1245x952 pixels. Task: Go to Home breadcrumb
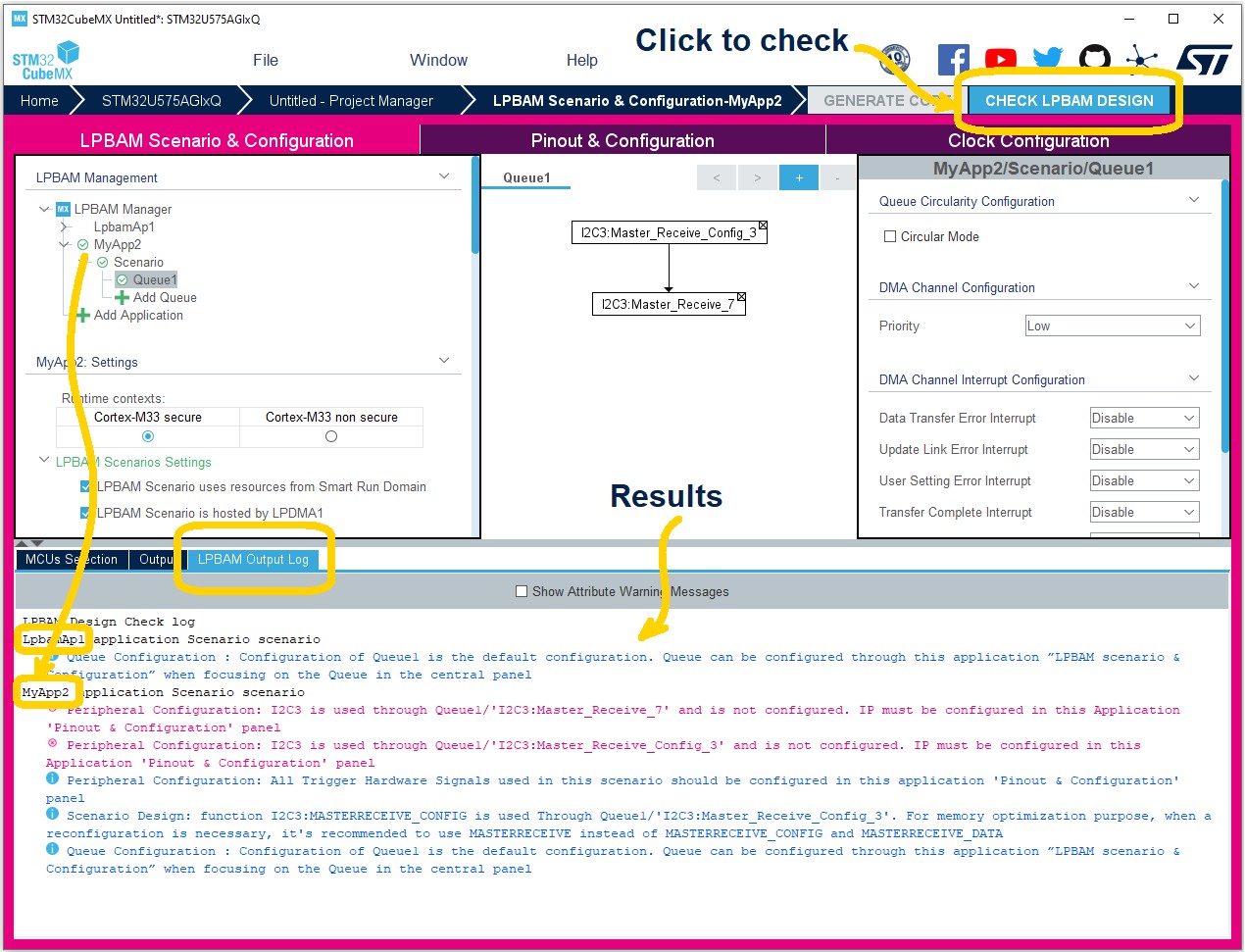tap(39, 100)
